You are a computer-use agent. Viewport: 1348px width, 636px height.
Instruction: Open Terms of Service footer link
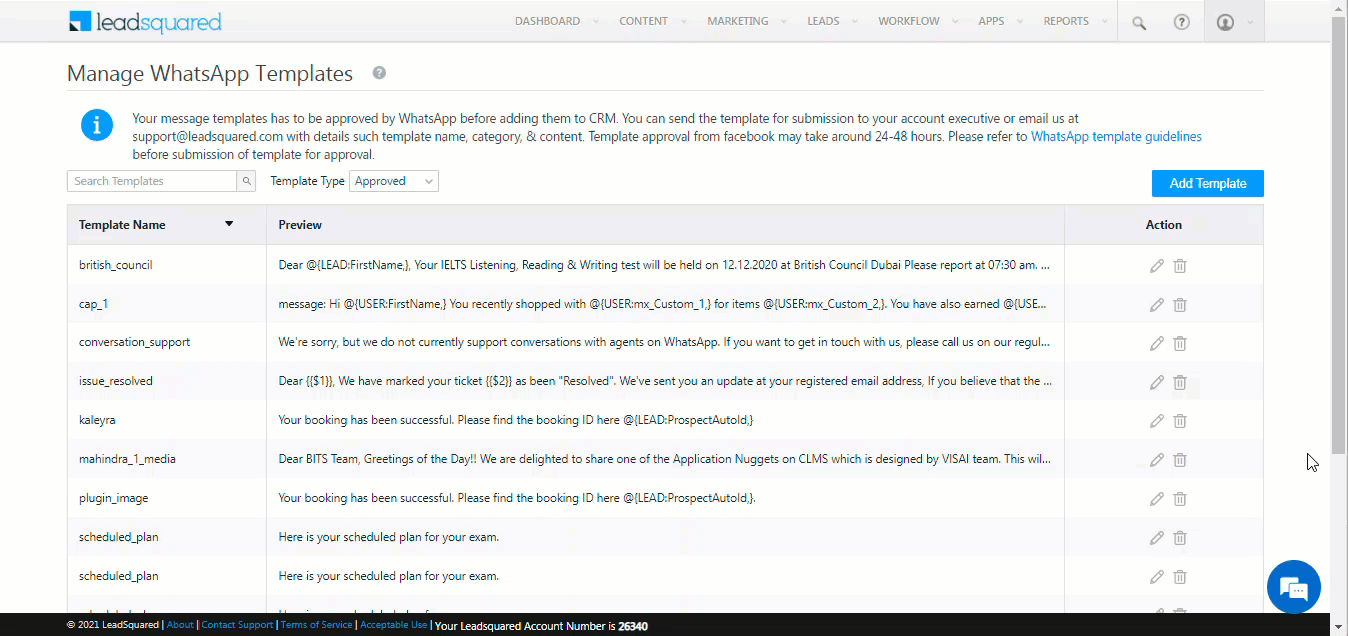(x=316, y=625)
